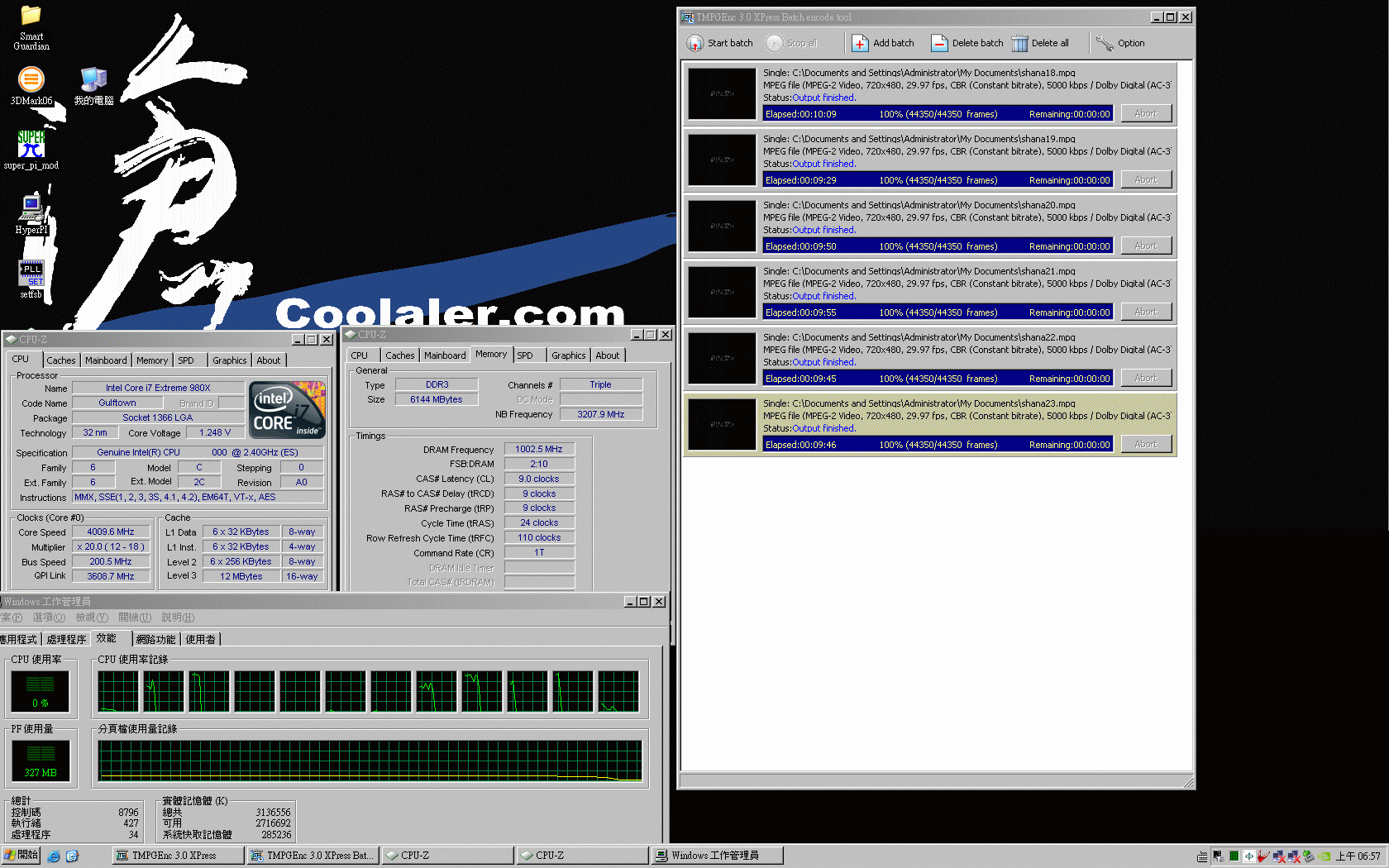The image size is (1389, 868).
Task: Click the Core Speed 4009.6 MHz field
Action: coord(111,532)
